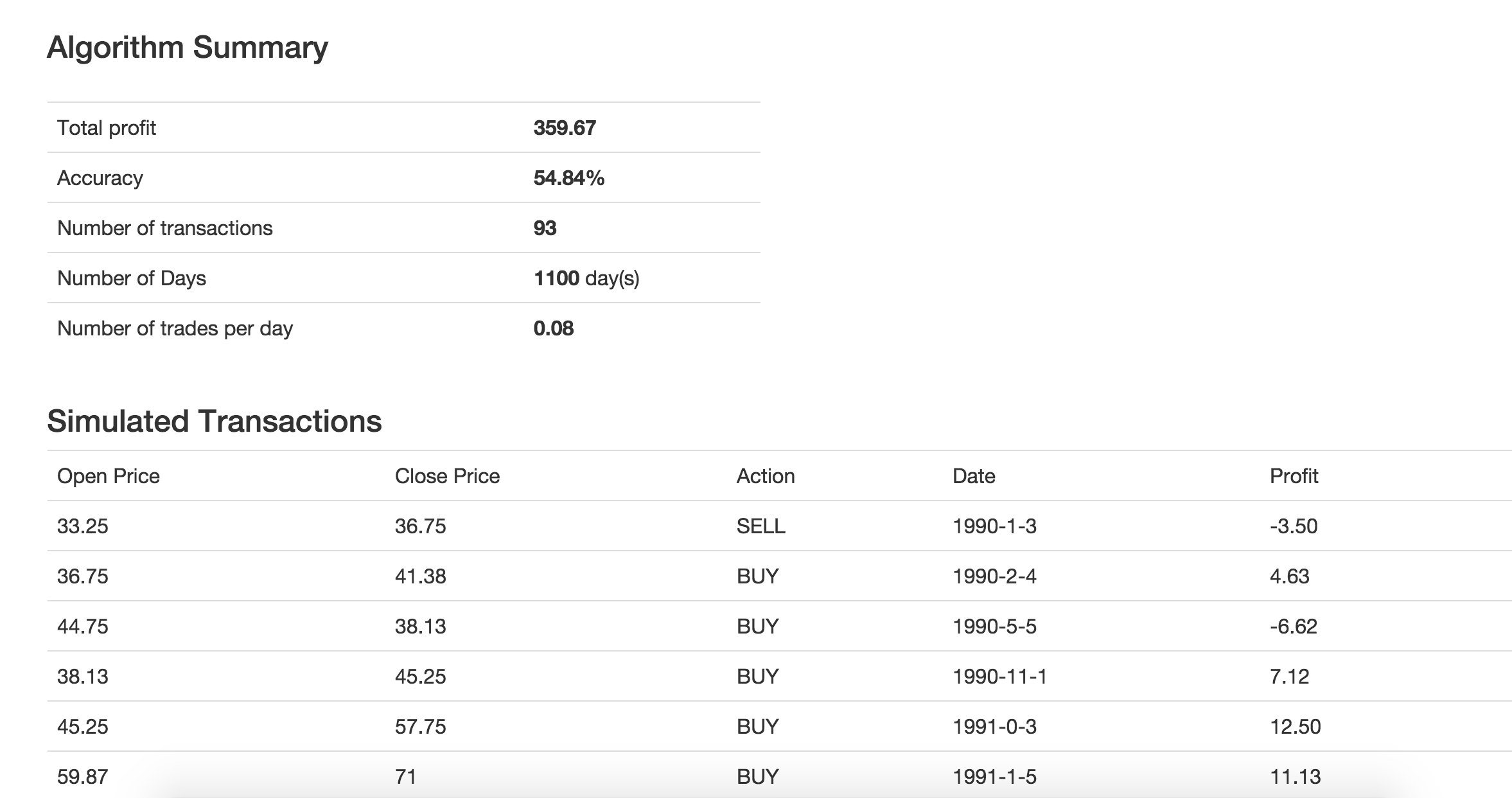The image size is (1512, 798).
Task: Click the Action column header
Action: 765,476
